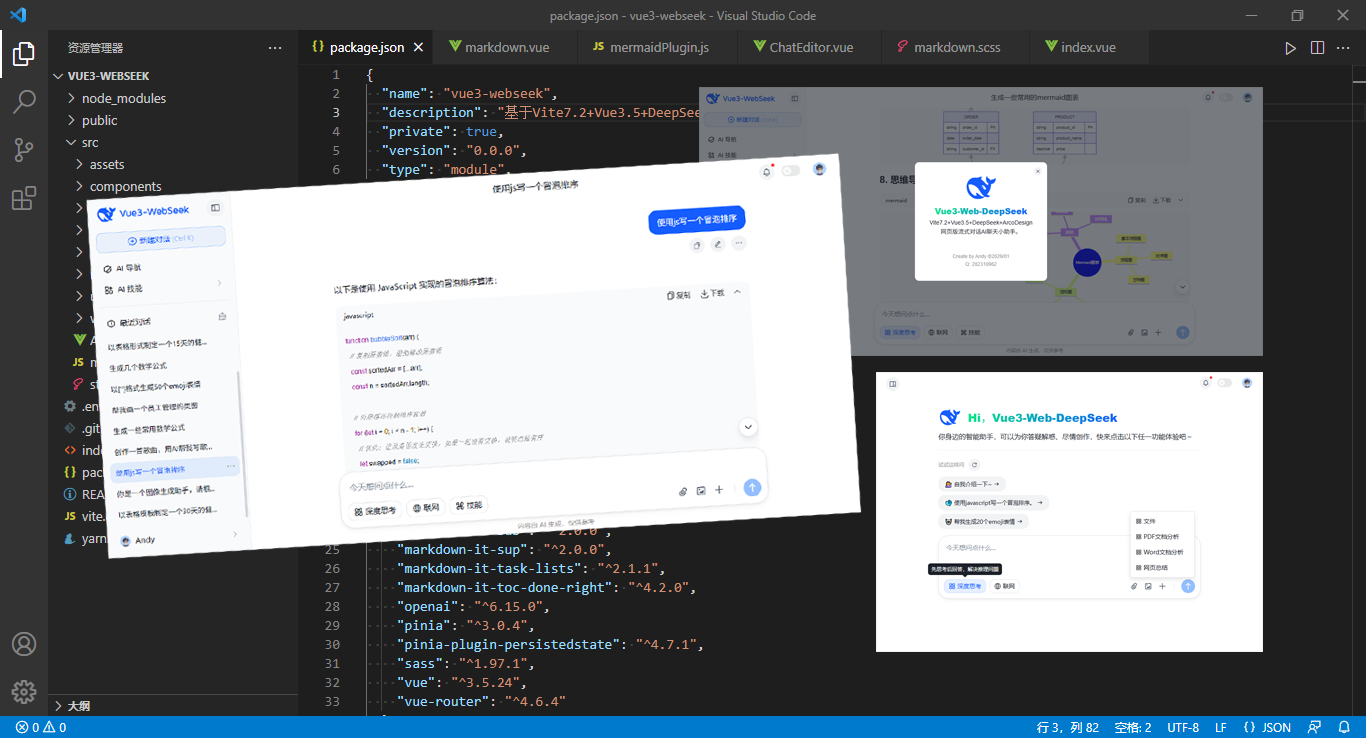Toggle 深度思考 in top-right mermaid window
The image size is (1366, 738).
(902, 332)
